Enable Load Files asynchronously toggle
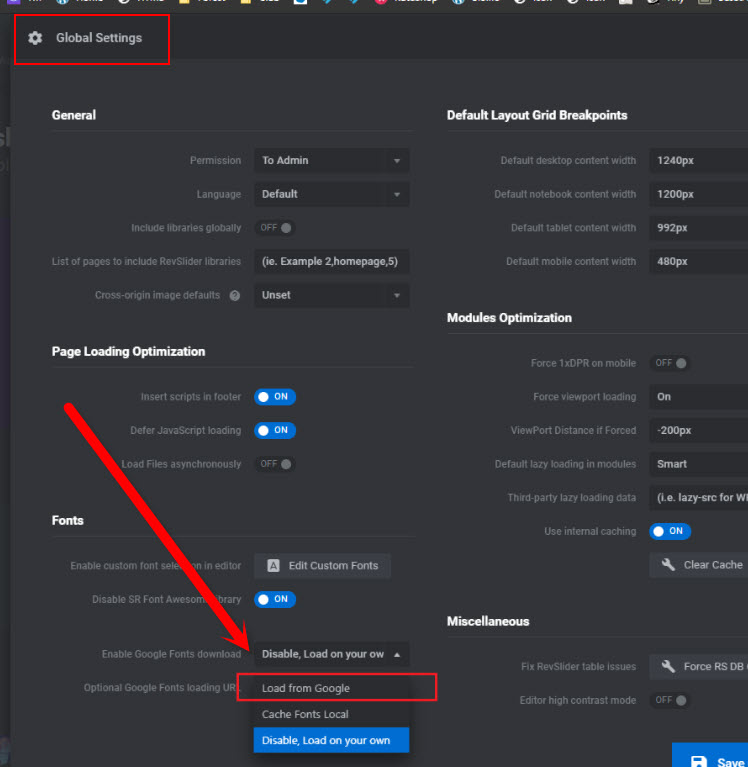The height and width of the screenshot is (767, 748). pyautogui.click(x=275, y=464)
